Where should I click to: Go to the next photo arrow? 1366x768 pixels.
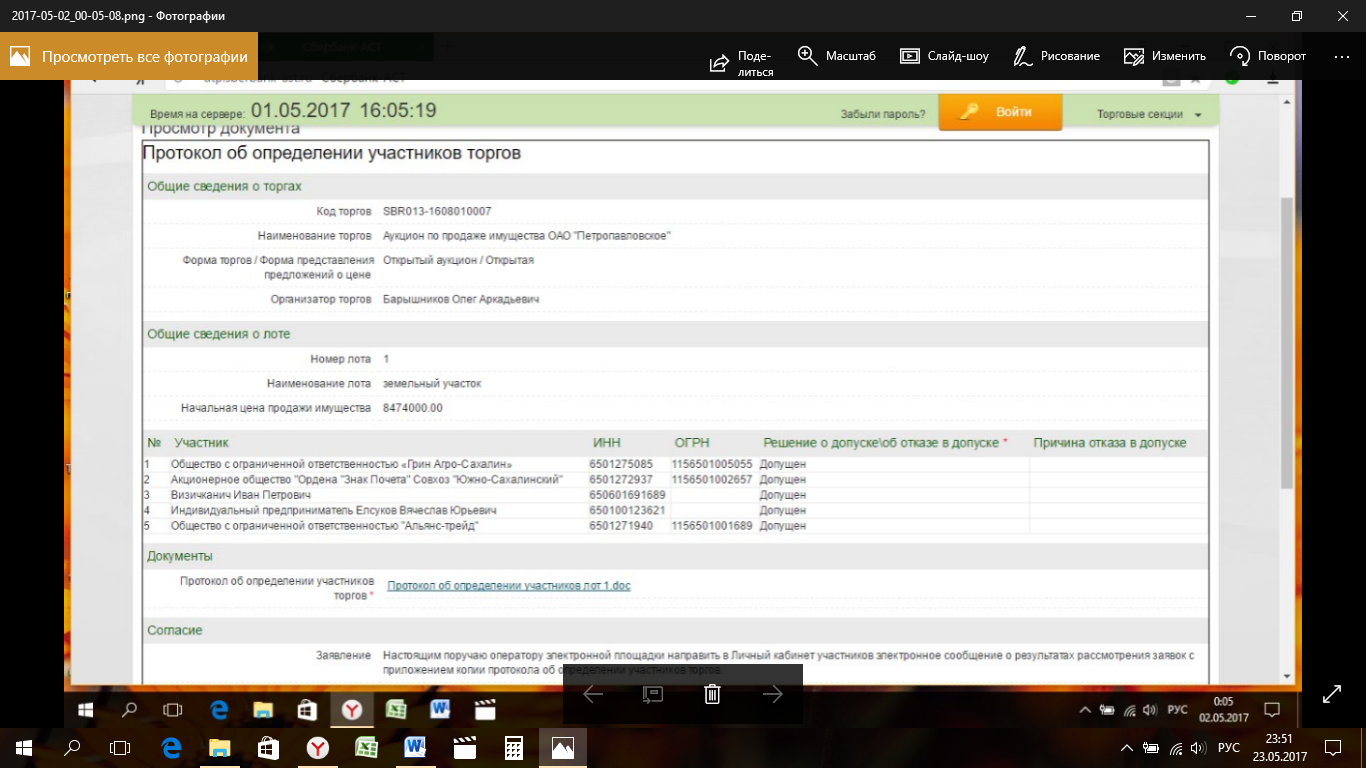pos(773,694)
